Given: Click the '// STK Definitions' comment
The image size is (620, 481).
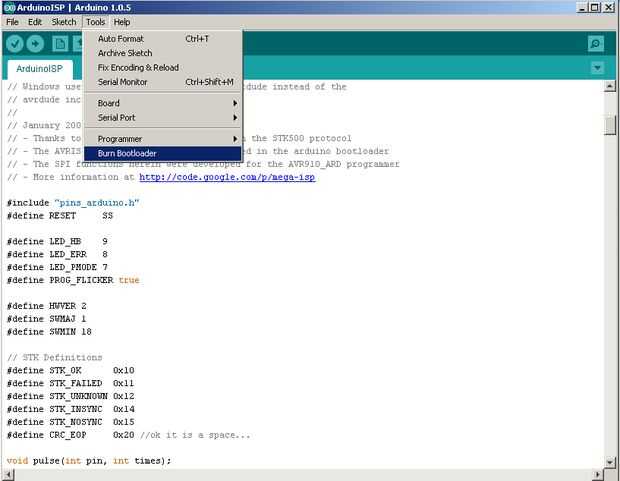Looking at the screenshot, I should (55, 358).
